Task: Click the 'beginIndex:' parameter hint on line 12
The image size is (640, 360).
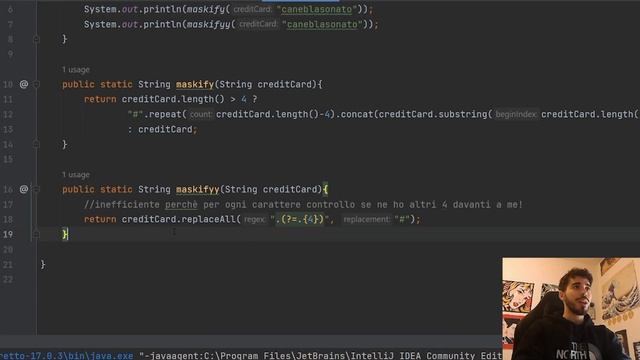Action: (516, 115)
